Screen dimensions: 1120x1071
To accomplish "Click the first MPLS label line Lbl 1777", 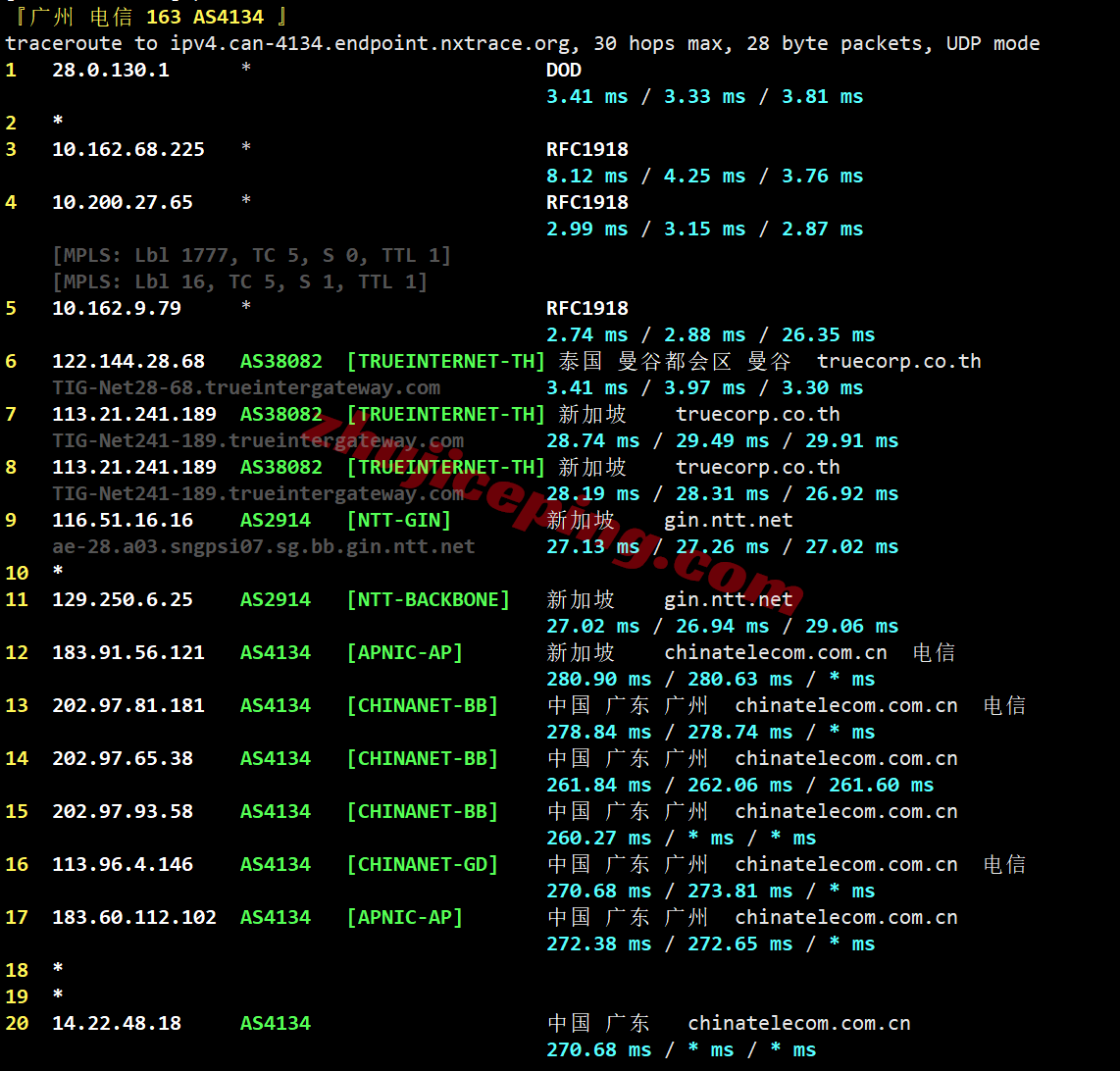I will (251, 255).
